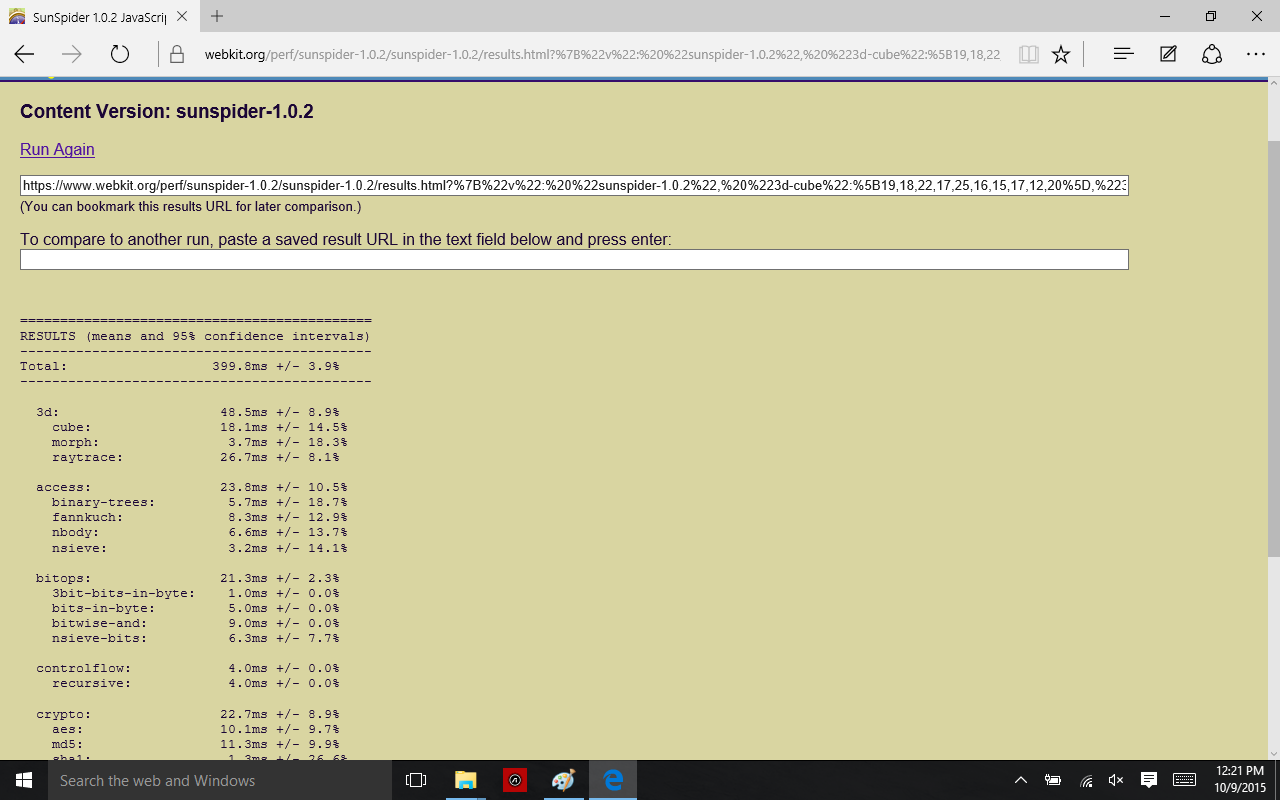Click the Run Again link

[57, 149]
